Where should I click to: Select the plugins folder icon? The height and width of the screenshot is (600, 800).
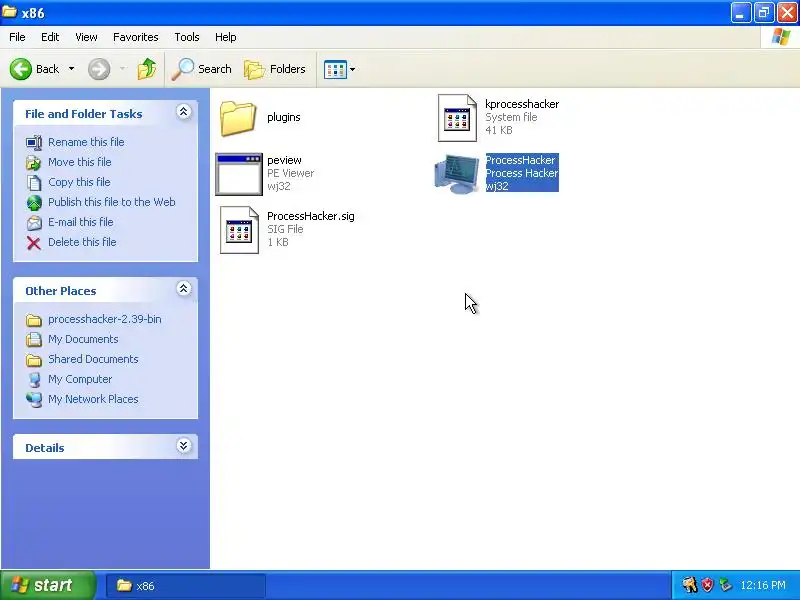[x=238, y=118]
